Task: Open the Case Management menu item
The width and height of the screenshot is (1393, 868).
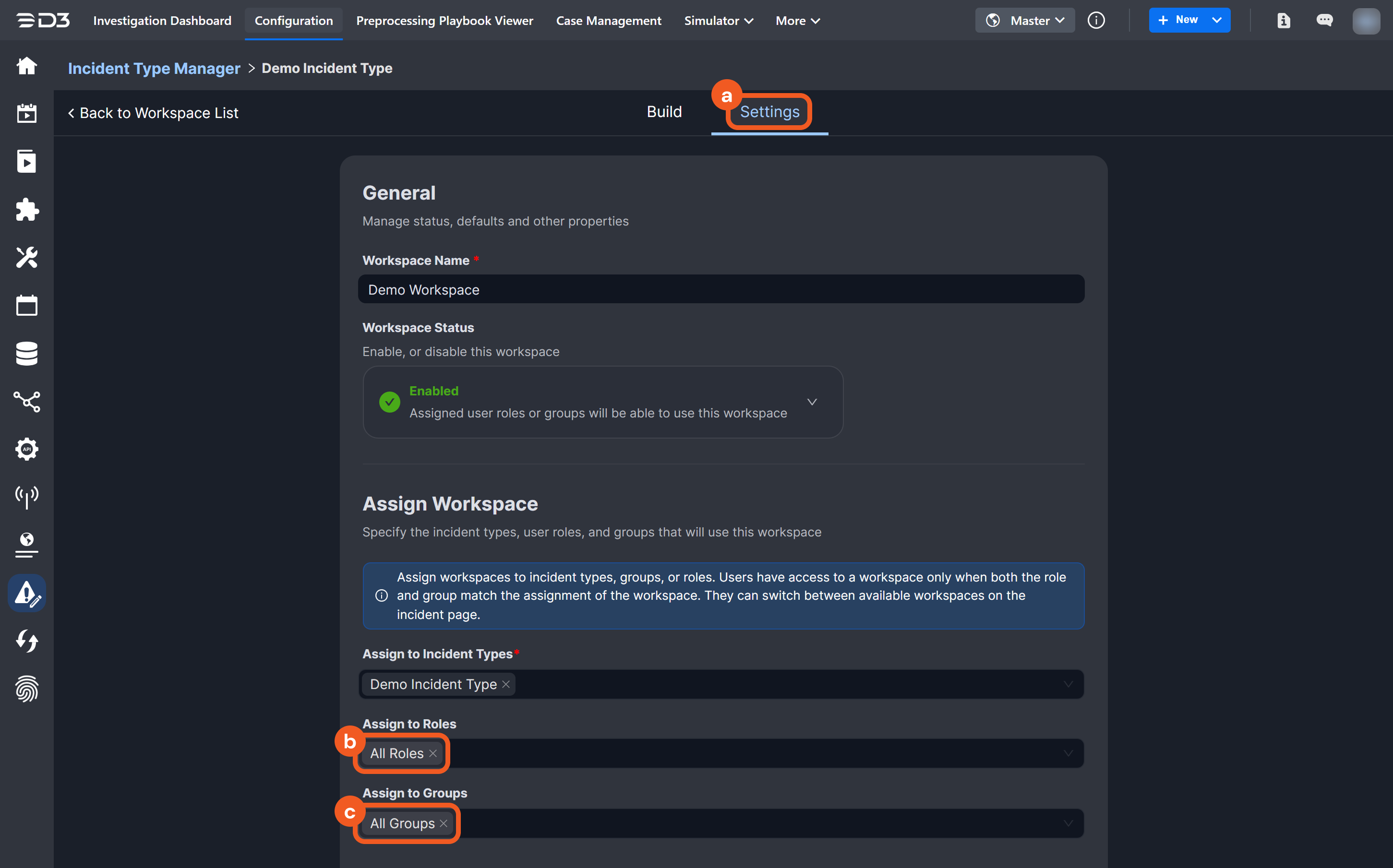Action: (x=608, y=21)
